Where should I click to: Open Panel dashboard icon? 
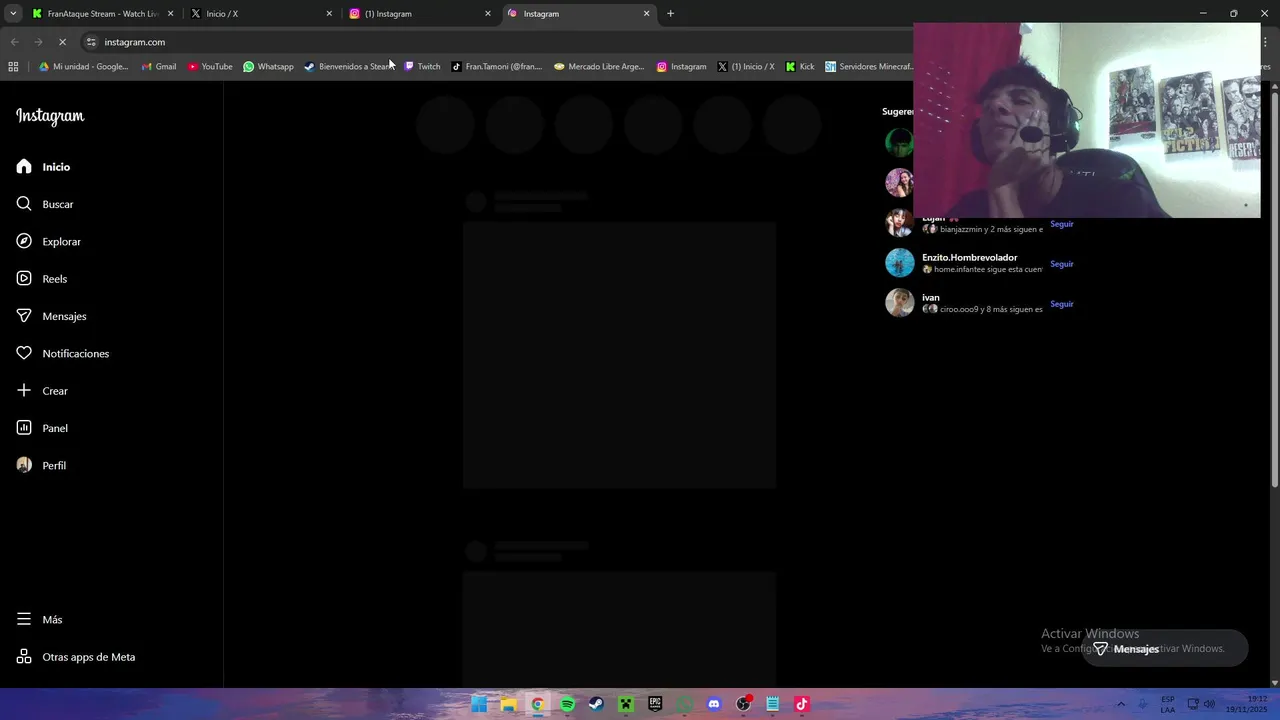[x=24, y=428]
